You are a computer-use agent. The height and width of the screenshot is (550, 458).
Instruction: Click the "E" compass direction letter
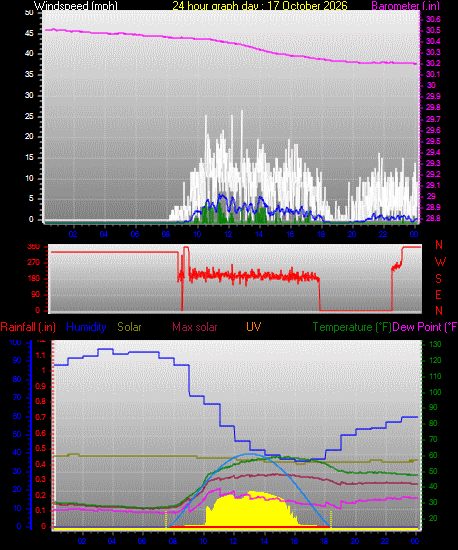[438, 295]
